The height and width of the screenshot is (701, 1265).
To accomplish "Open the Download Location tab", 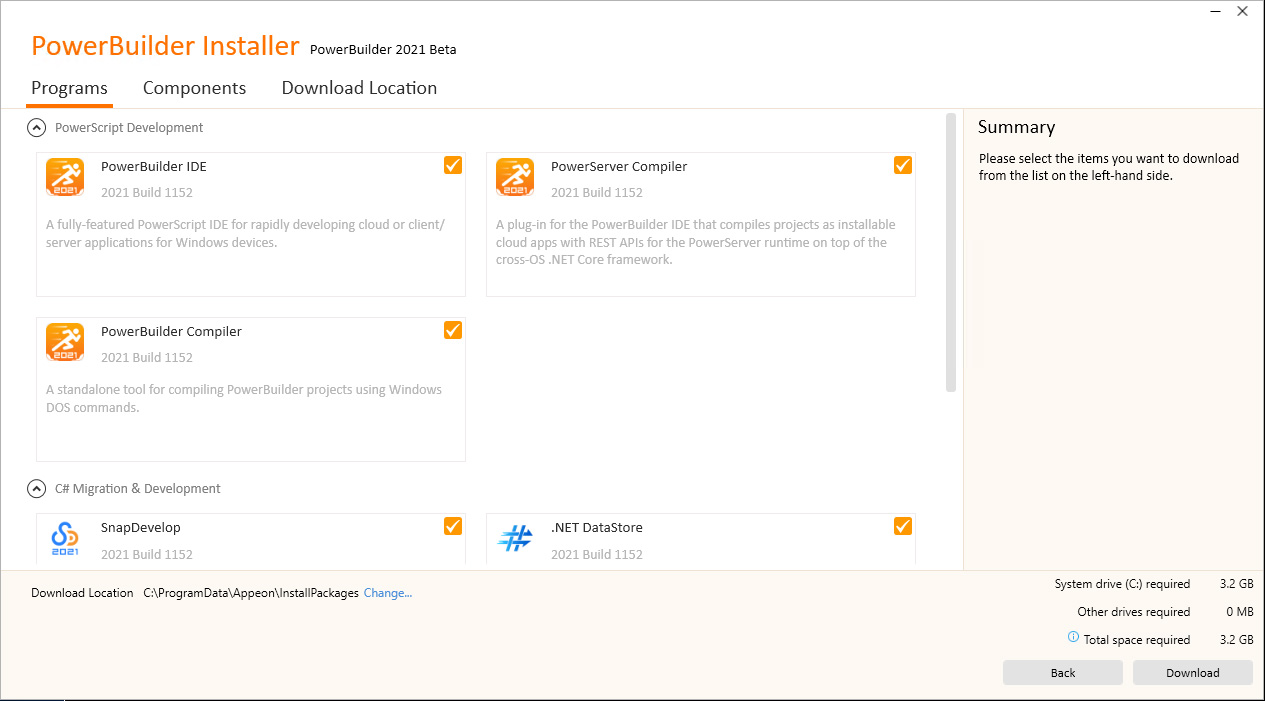I will pos(359,88).
